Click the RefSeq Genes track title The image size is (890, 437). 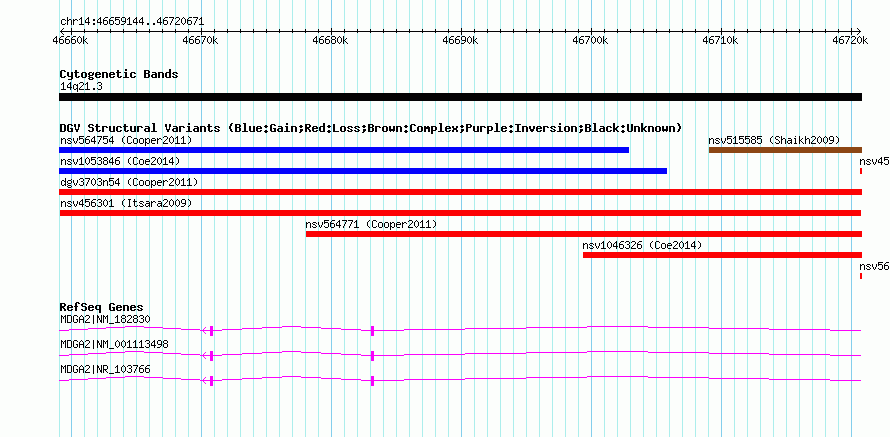102,307
